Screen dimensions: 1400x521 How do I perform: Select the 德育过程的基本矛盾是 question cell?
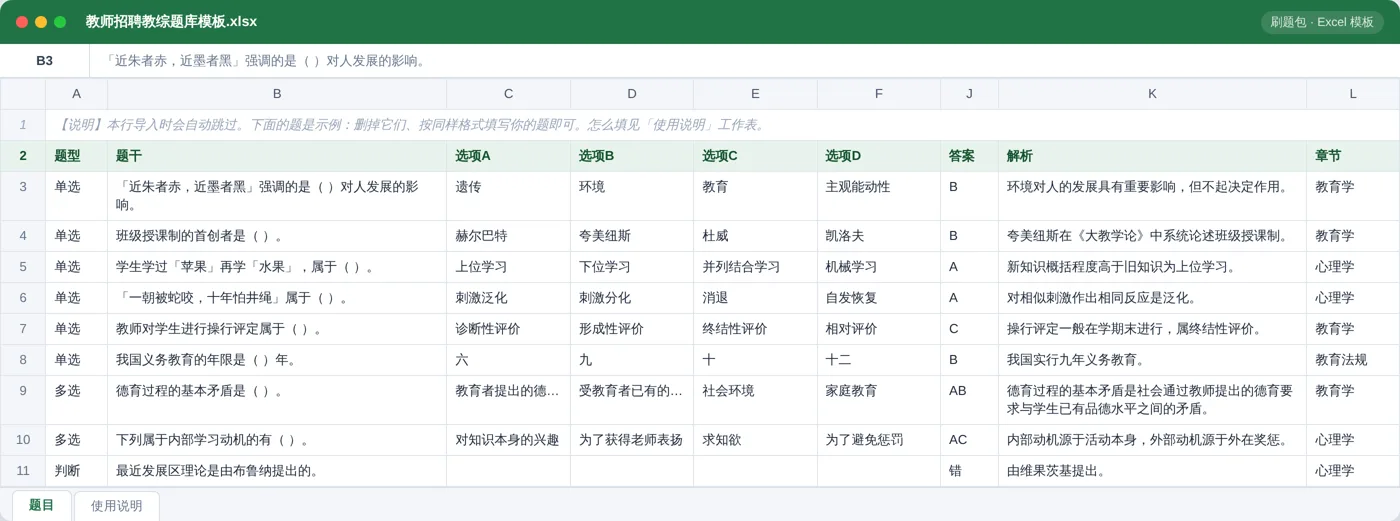(x=277, y=400)
